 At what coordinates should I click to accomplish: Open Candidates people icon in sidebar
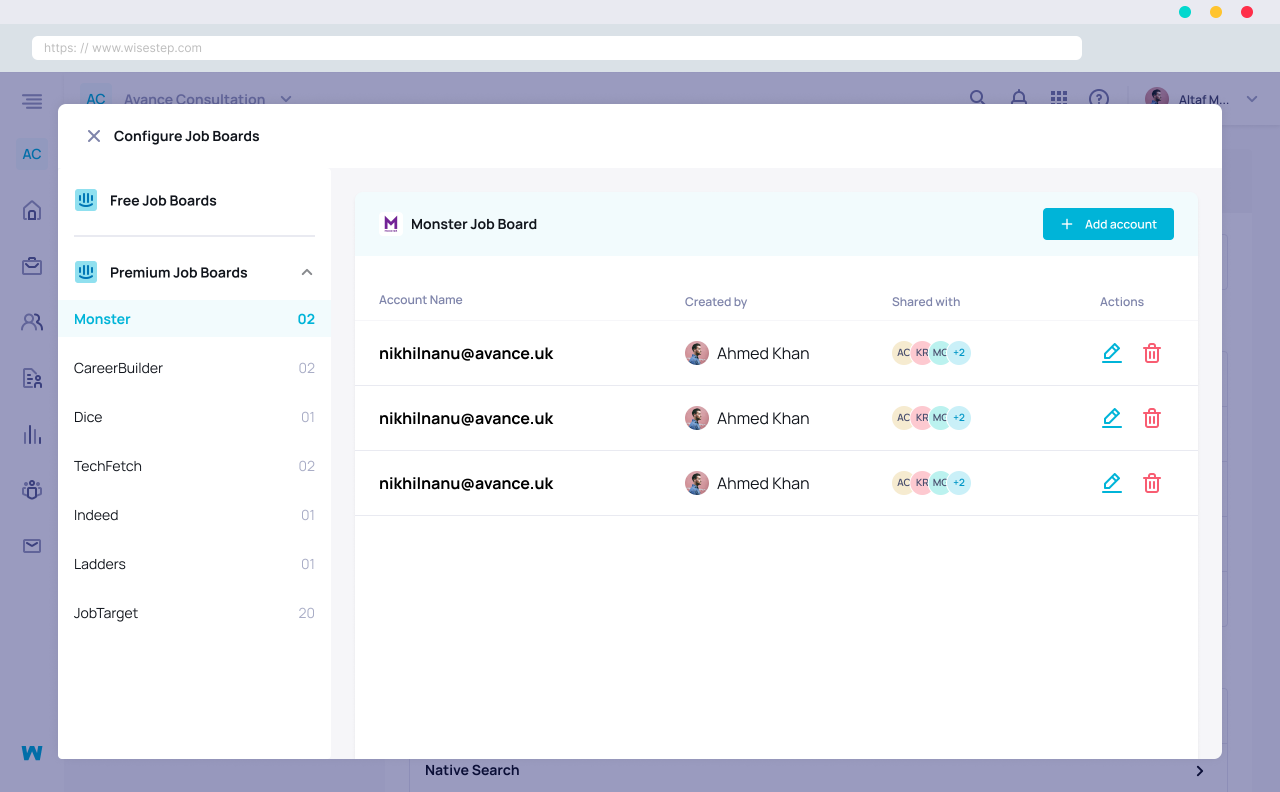click(x=32, y=322)
